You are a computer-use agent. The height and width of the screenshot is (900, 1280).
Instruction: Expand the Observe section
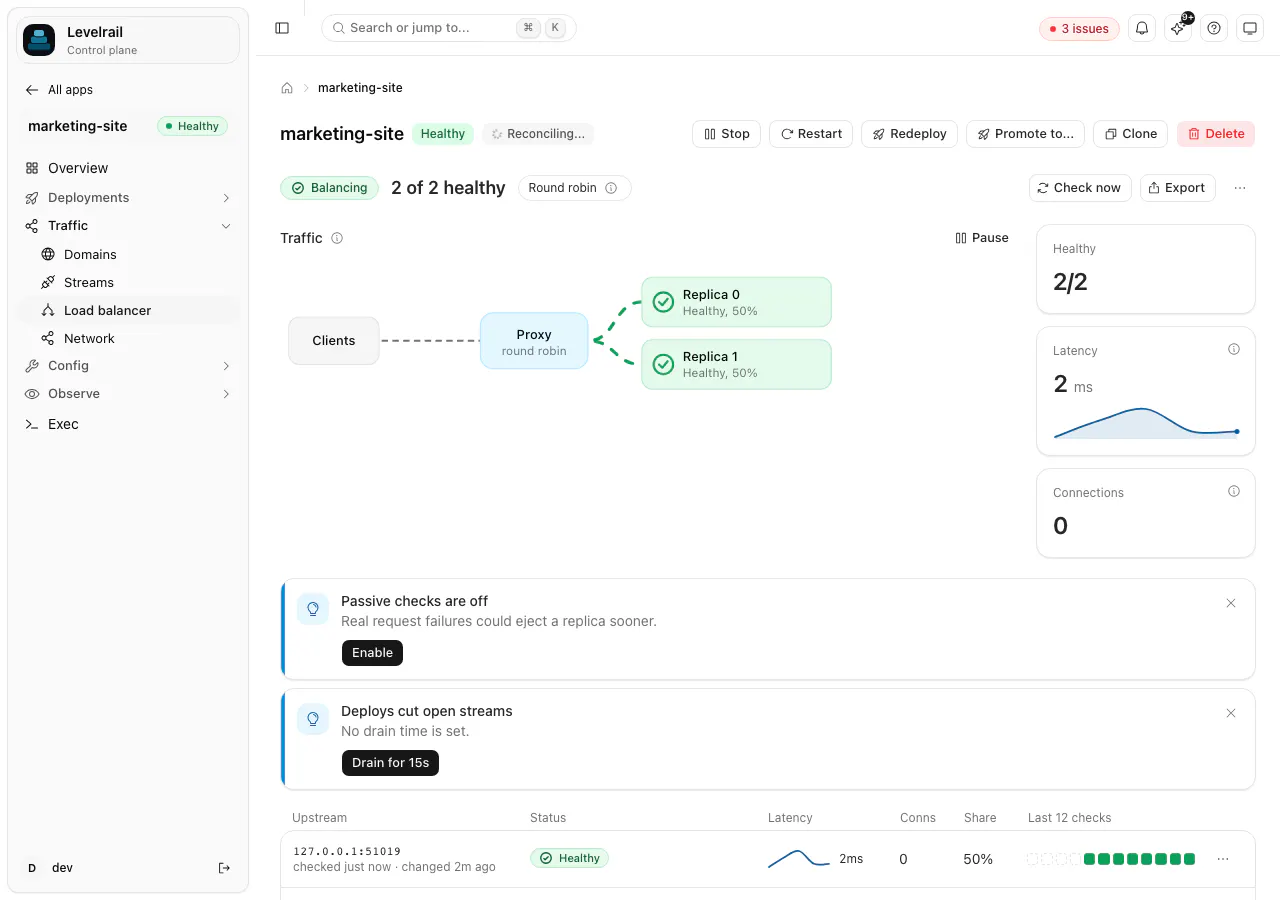226,394
